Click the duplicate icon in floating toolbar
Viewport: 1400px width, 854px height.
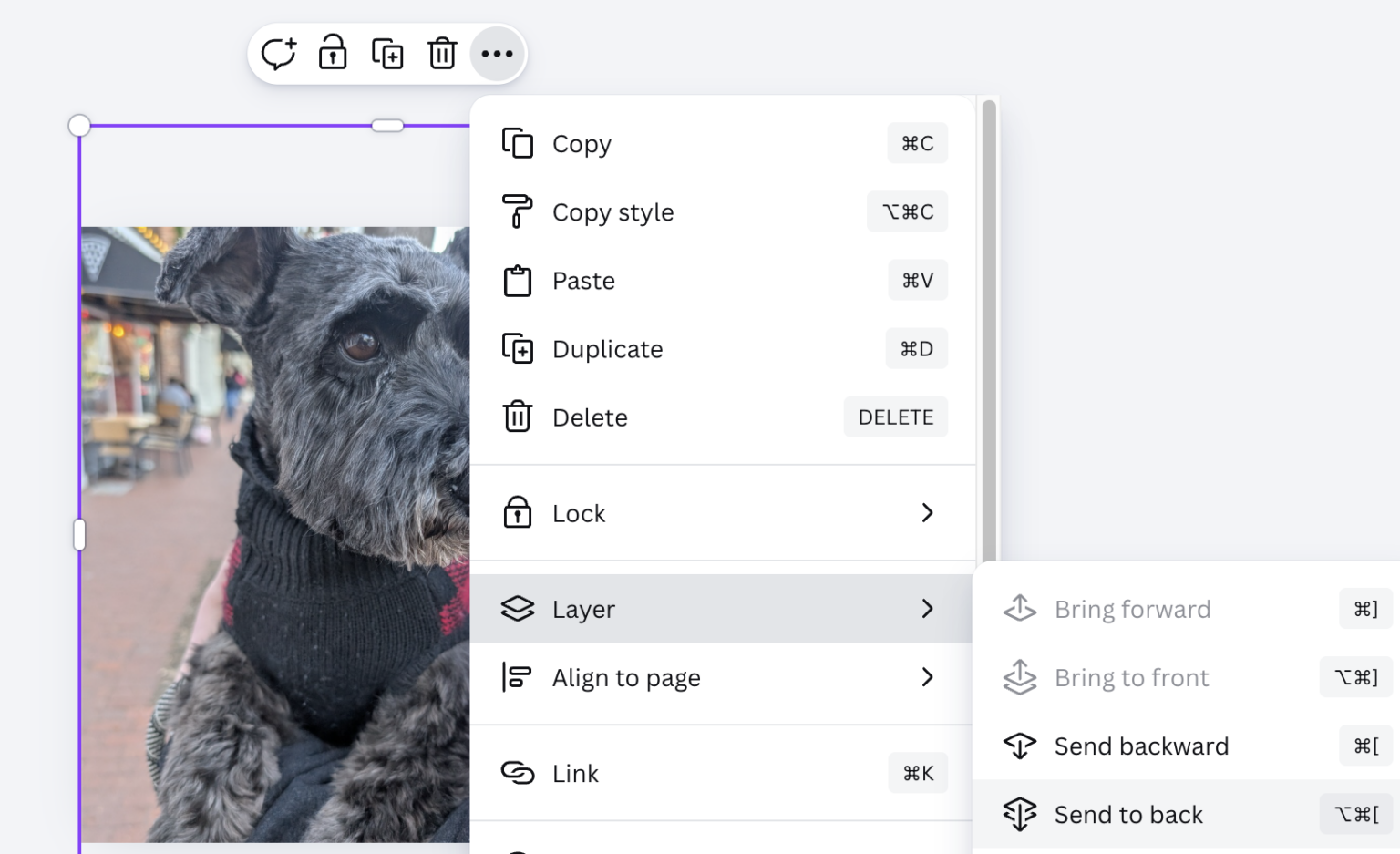coord(387,54)
